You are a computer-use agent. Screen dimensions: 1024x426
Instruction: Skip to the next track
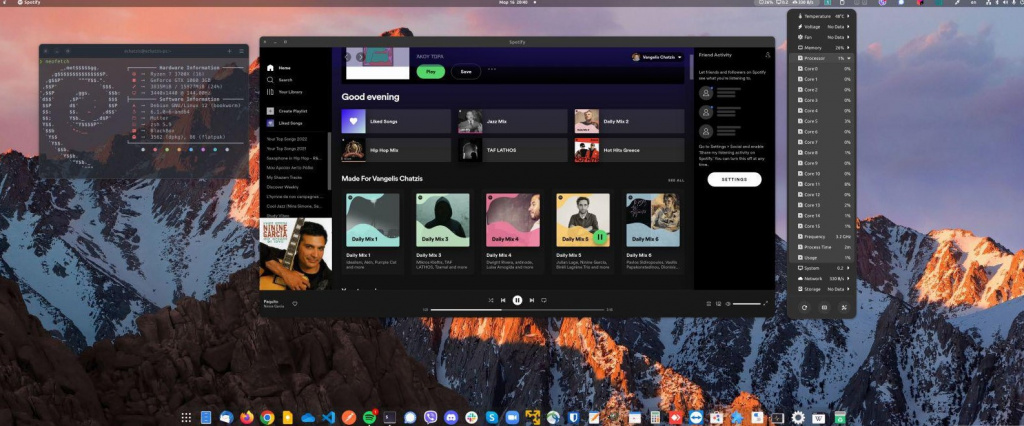531,300
